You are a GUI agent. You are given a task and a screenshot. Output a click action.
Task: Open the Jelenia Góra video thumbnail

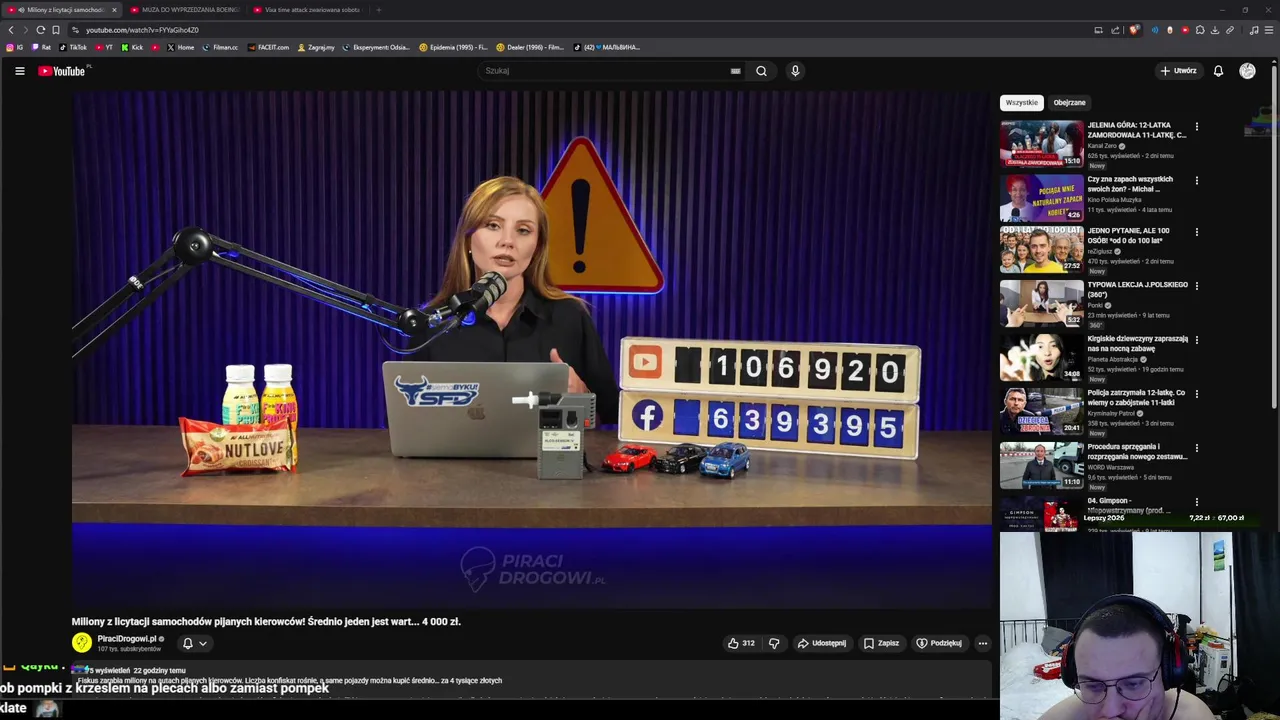point(1041,144)
